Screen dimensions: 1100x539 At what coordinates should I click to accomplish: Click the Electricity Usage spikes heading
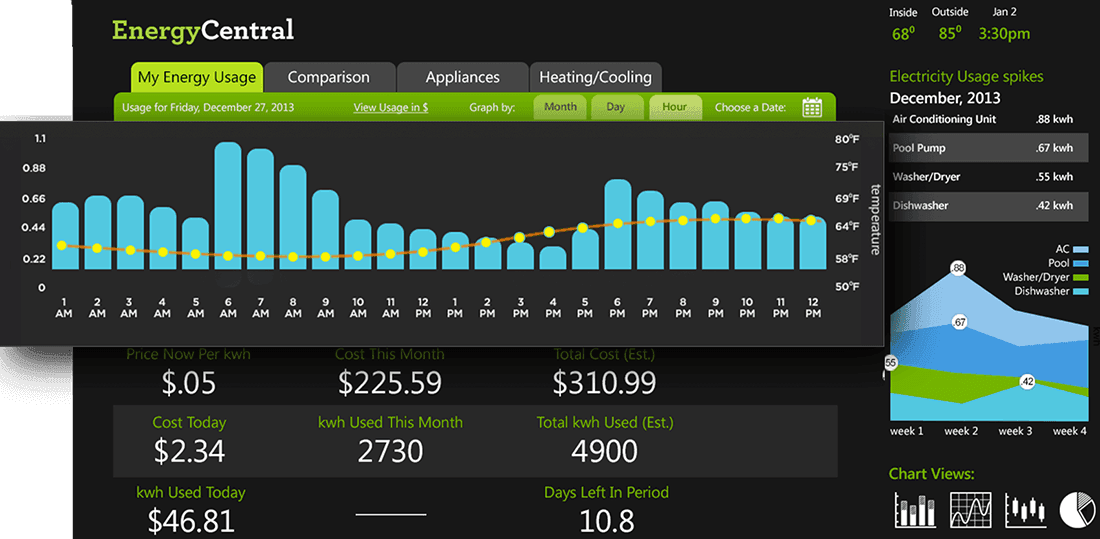pyautogui.click(x=967, y=77)
